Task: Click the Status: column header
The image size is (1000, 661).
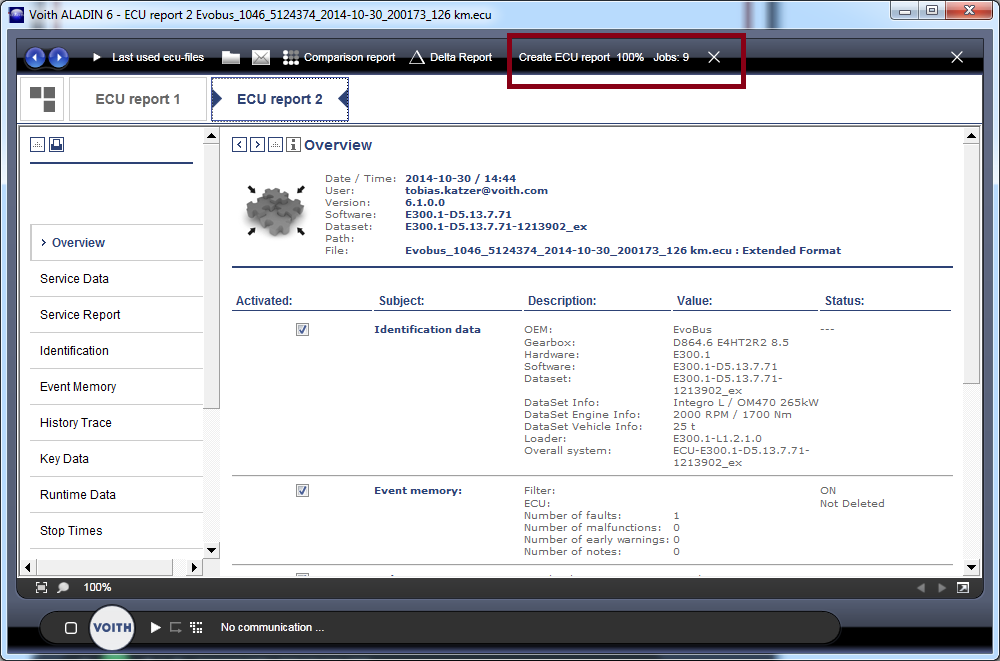Action: [x=844, y=301]
